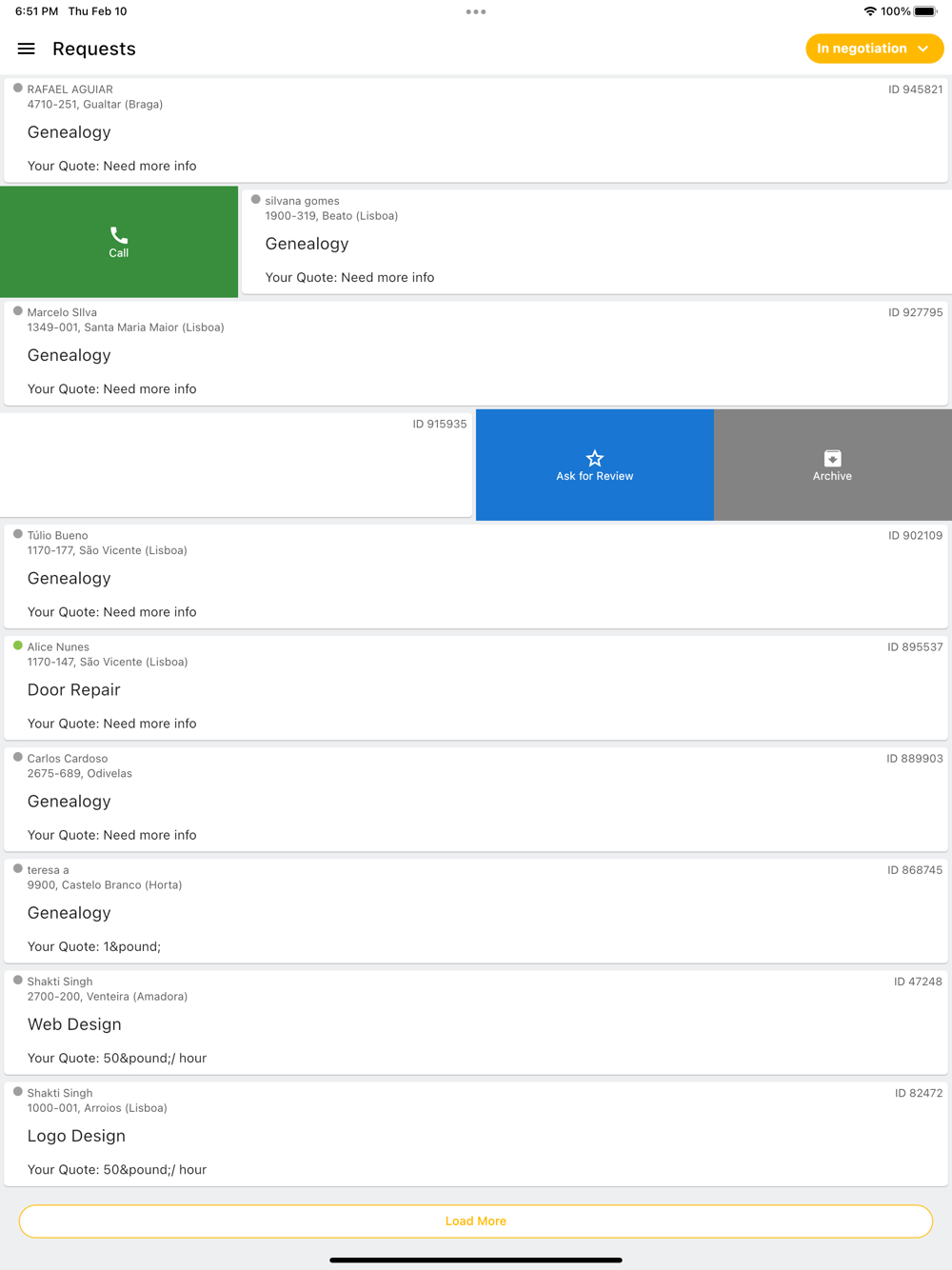Open the Alice Nunes Door Repair request

click(x=476, y=687)
